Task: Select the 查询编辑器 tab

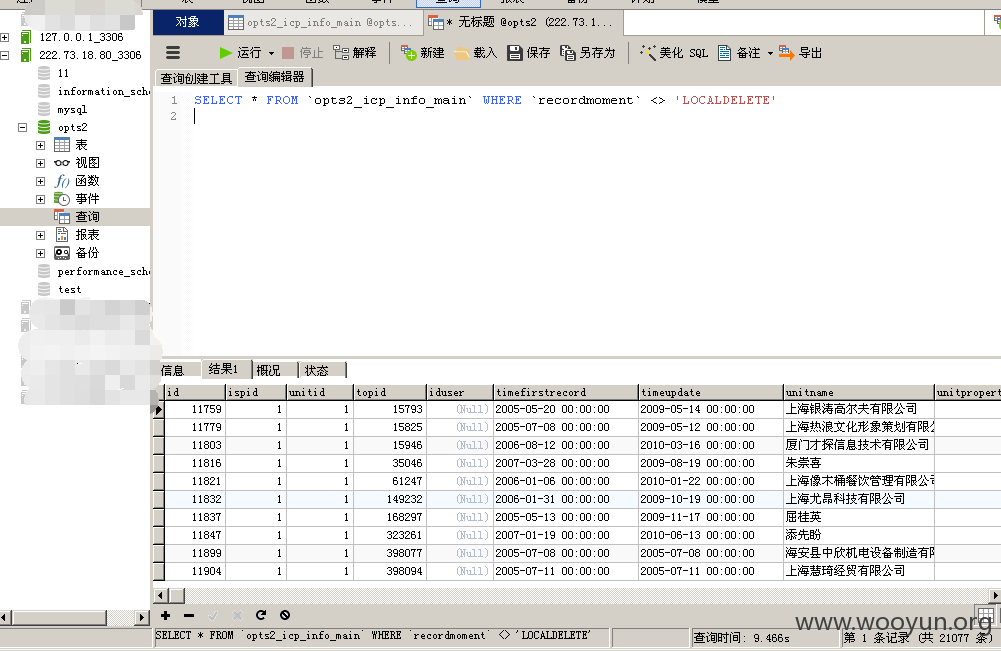Action: coord(275,77)
